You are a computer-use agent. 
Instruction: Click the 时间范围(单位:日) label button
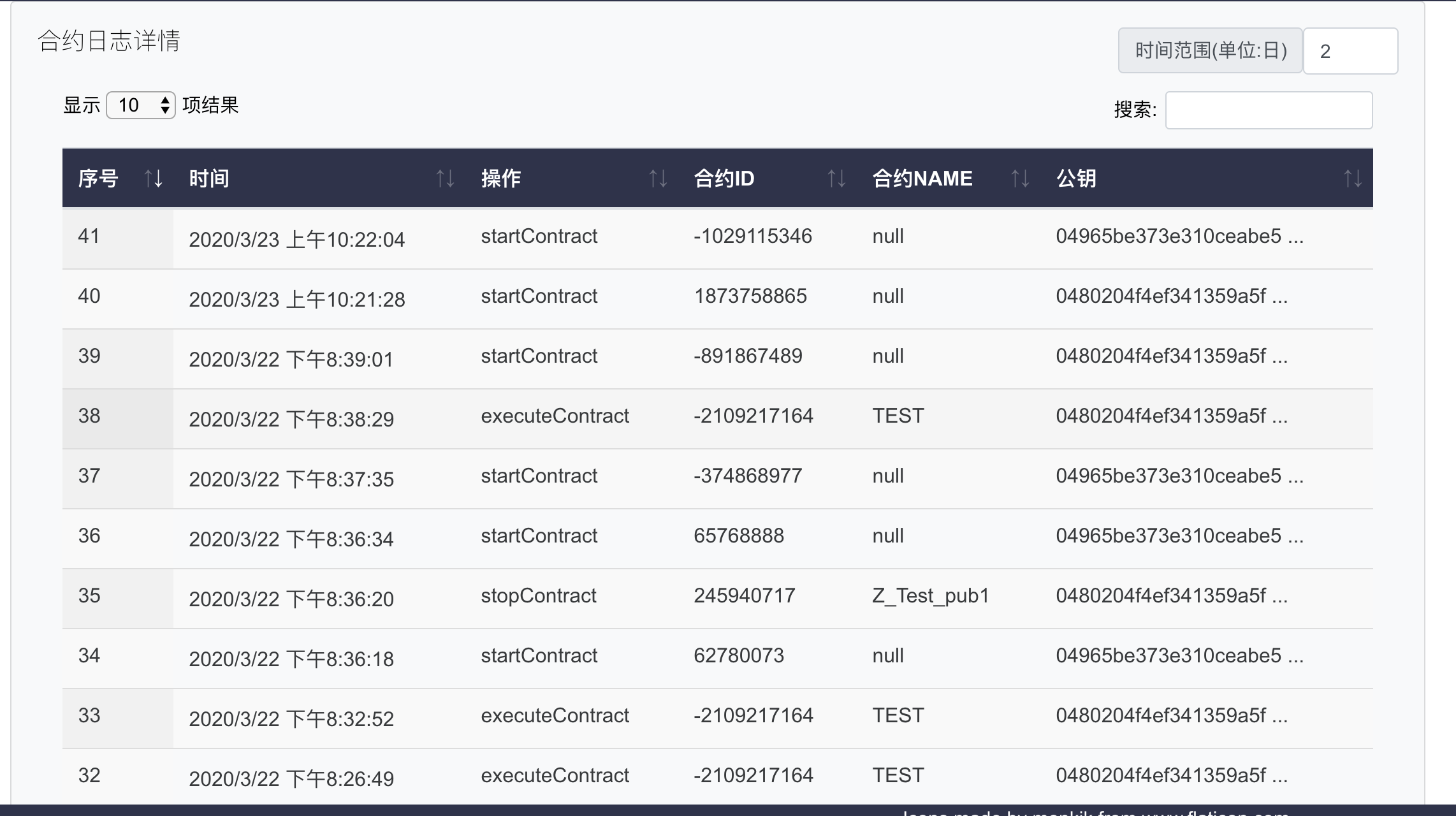(1210, 51)
